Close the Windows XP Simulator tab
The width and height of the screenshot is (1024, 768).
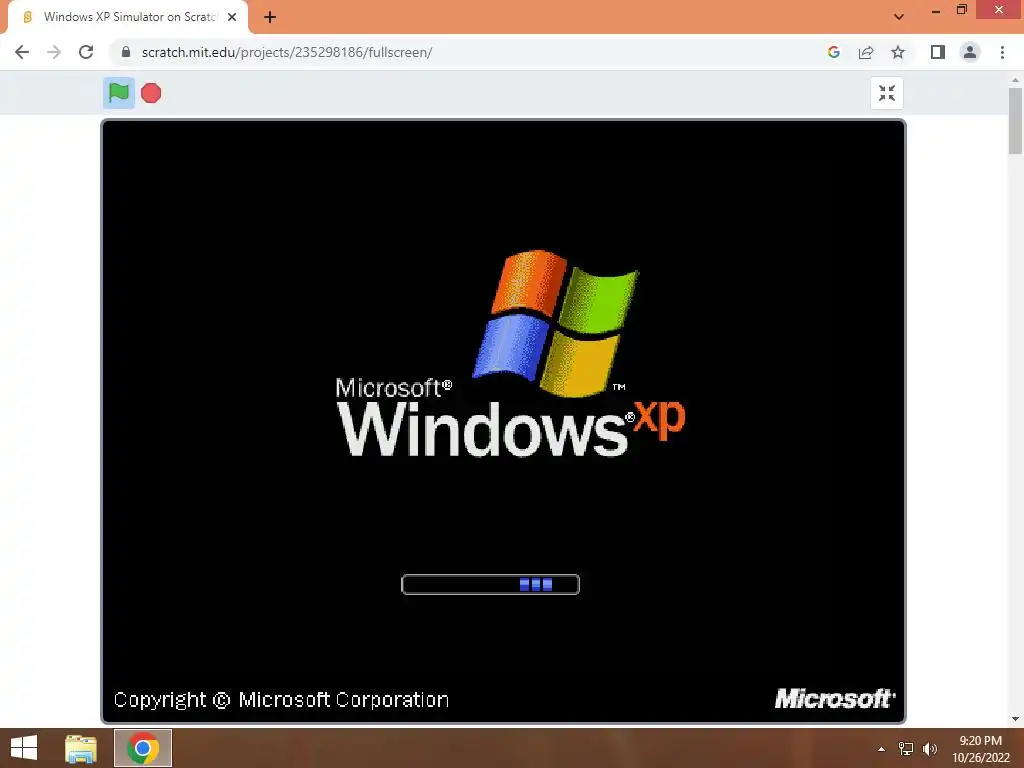pyautogui.click(x=232, y=17)
